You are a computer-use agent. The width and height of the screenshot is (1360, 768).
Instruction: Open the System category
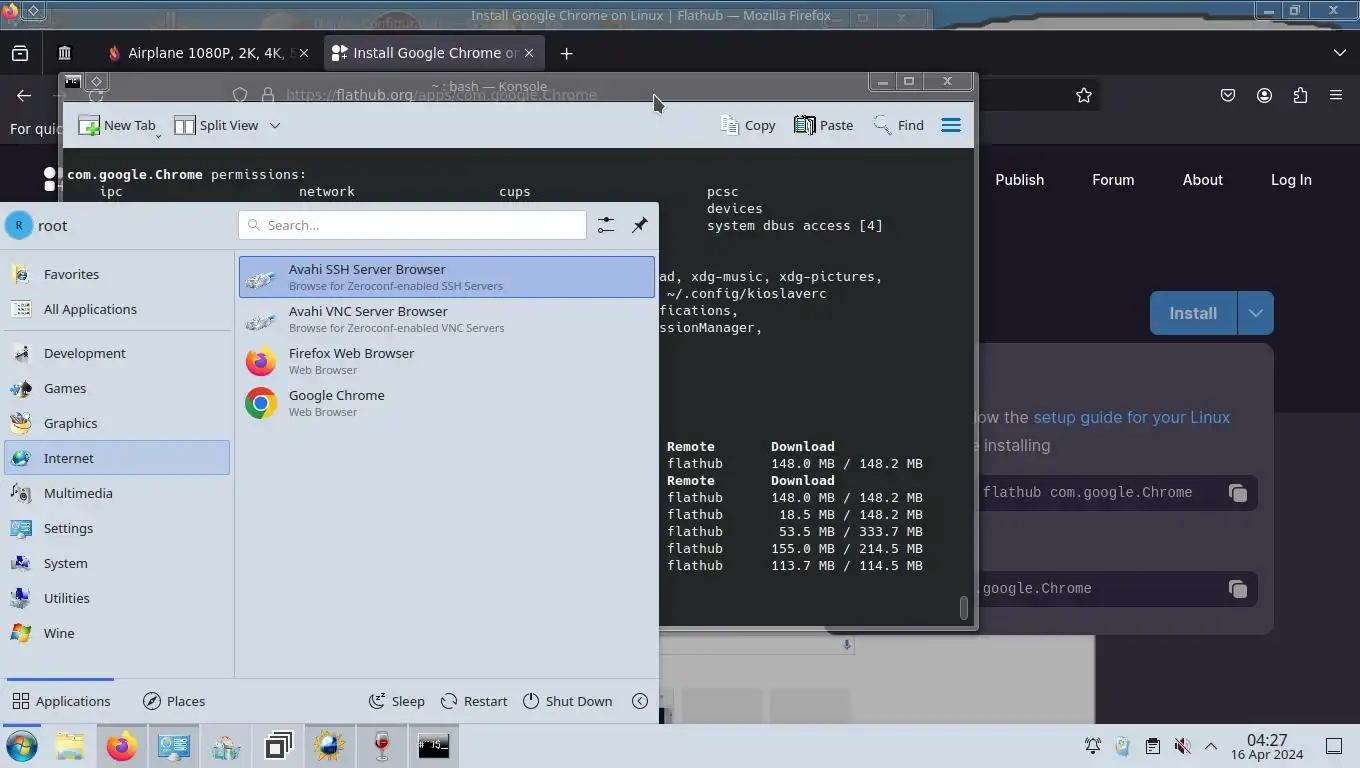point(117,563)
